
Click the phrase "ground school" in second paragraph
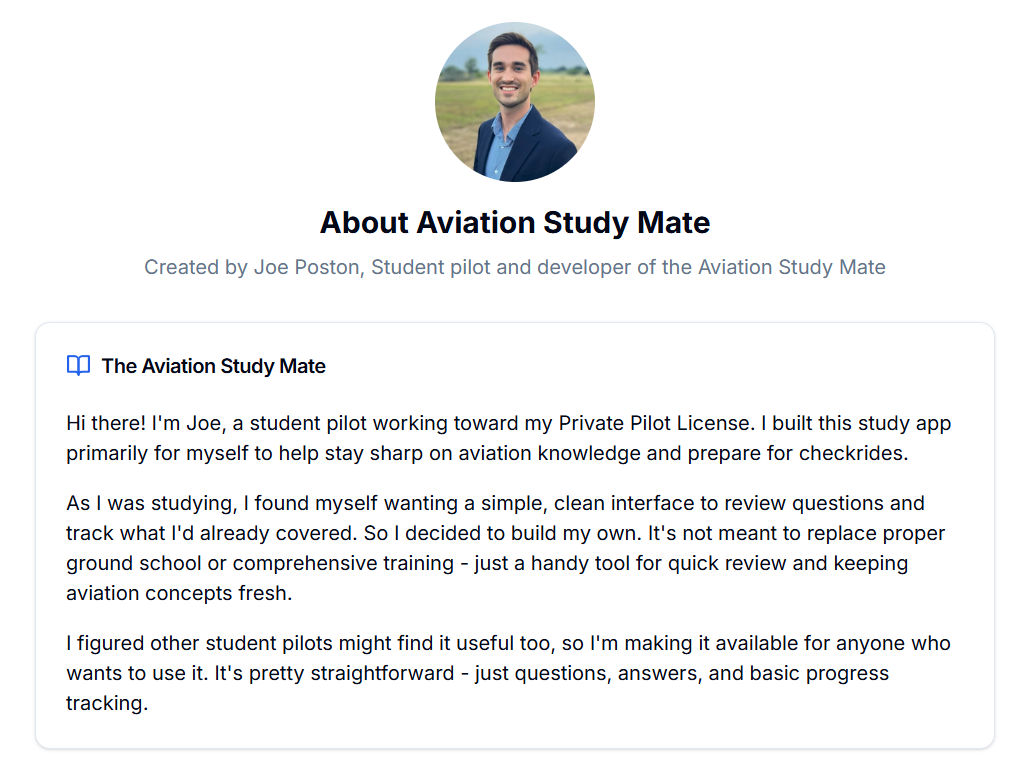click(x=134, y=563)
